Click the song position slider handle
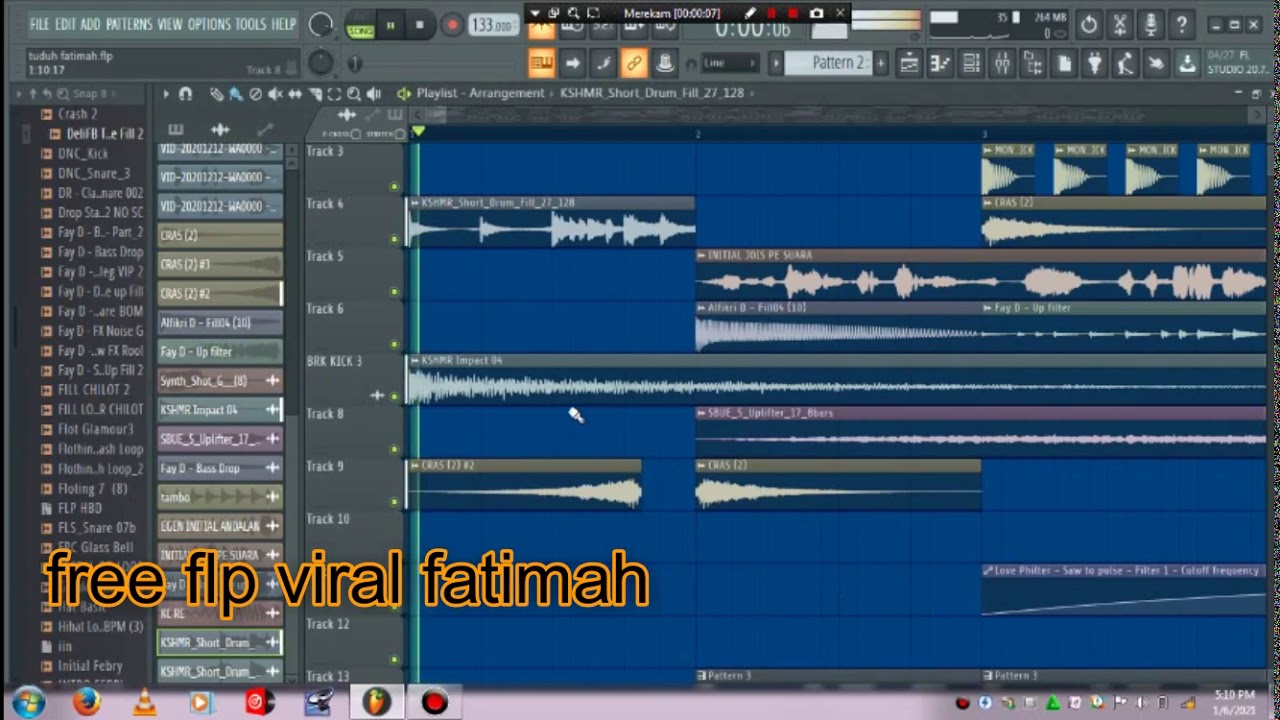1280x720 pixels. point(354,64)
